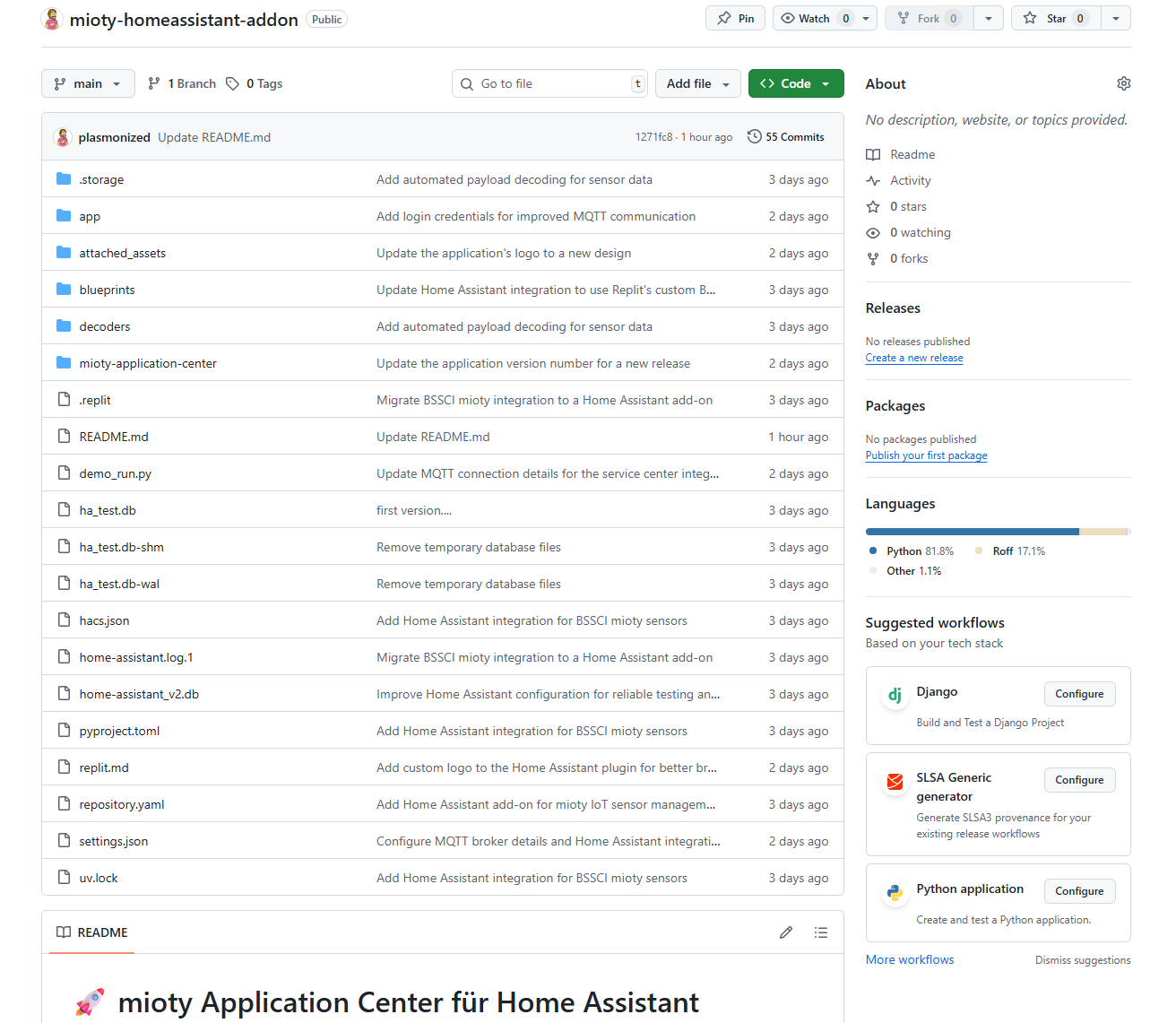The image size is (1176, 1023).
Task: Open the pyproject.toml file
Action: tap(119, 731)
